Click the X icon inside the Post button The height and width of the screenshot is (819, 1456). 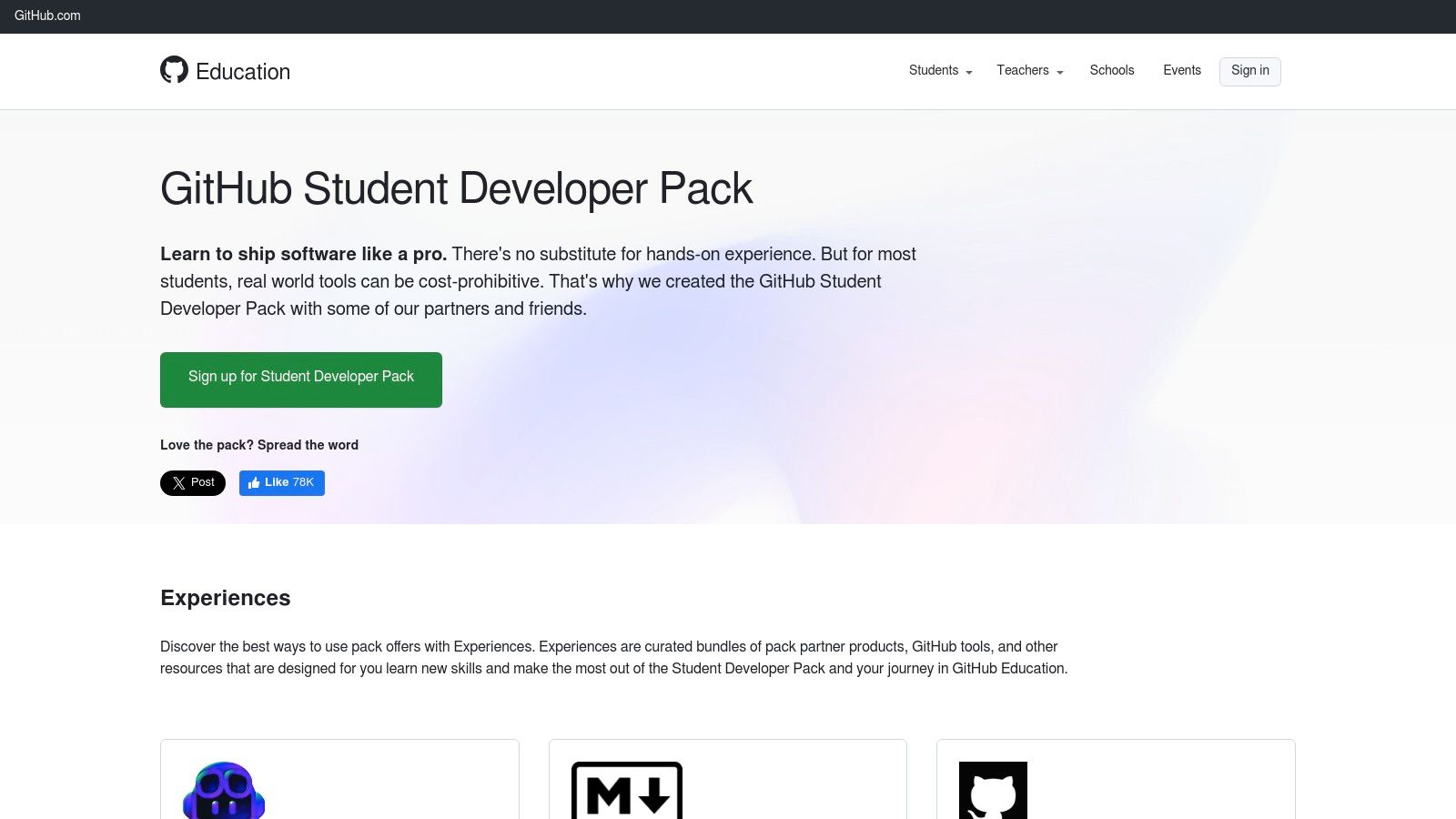(x=179, y=482)
